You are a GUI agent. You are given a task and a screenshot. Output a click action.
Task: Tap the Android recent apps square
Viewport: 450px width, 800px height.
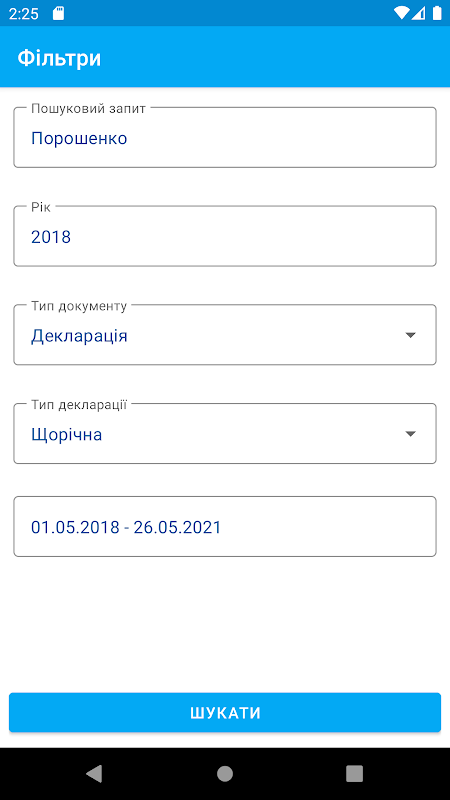pyautogui.click(x=355, y=773)
